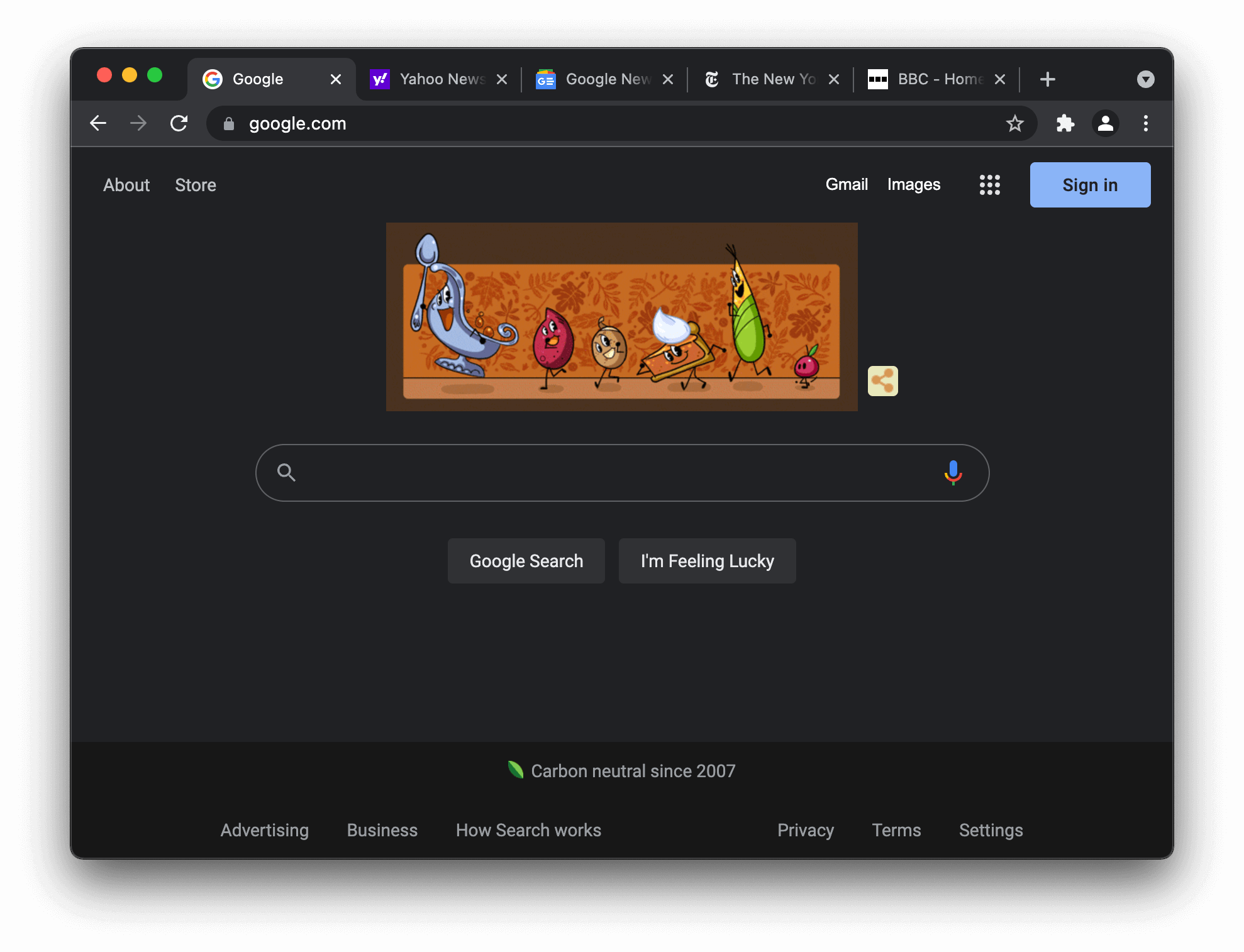1244x952 pixels.
Task: Click the Thanksgiving doodle image
Action: coord(621,317)
